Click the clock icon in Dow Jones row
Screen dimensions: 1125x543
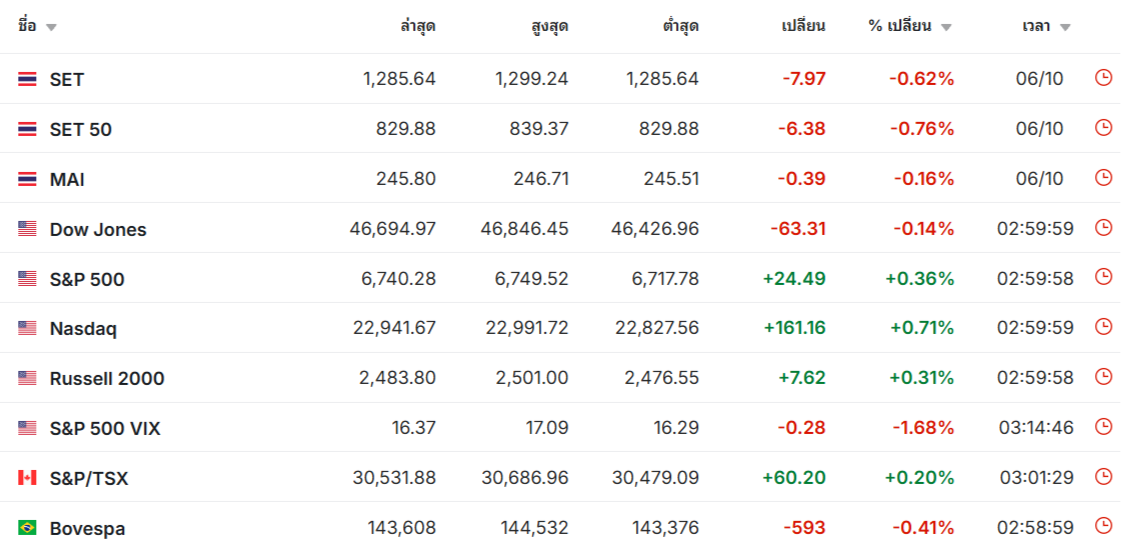coord(1103,228)
